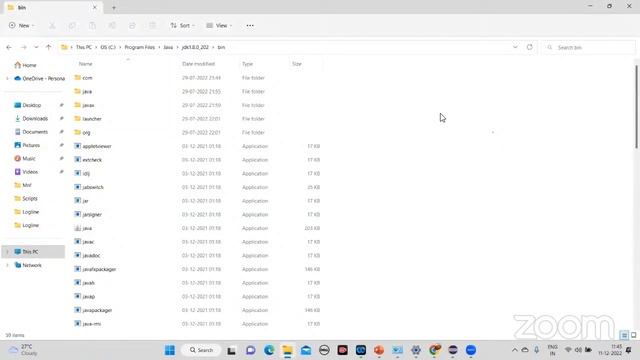Expand the Network tree node

click(x=7, y=265)
